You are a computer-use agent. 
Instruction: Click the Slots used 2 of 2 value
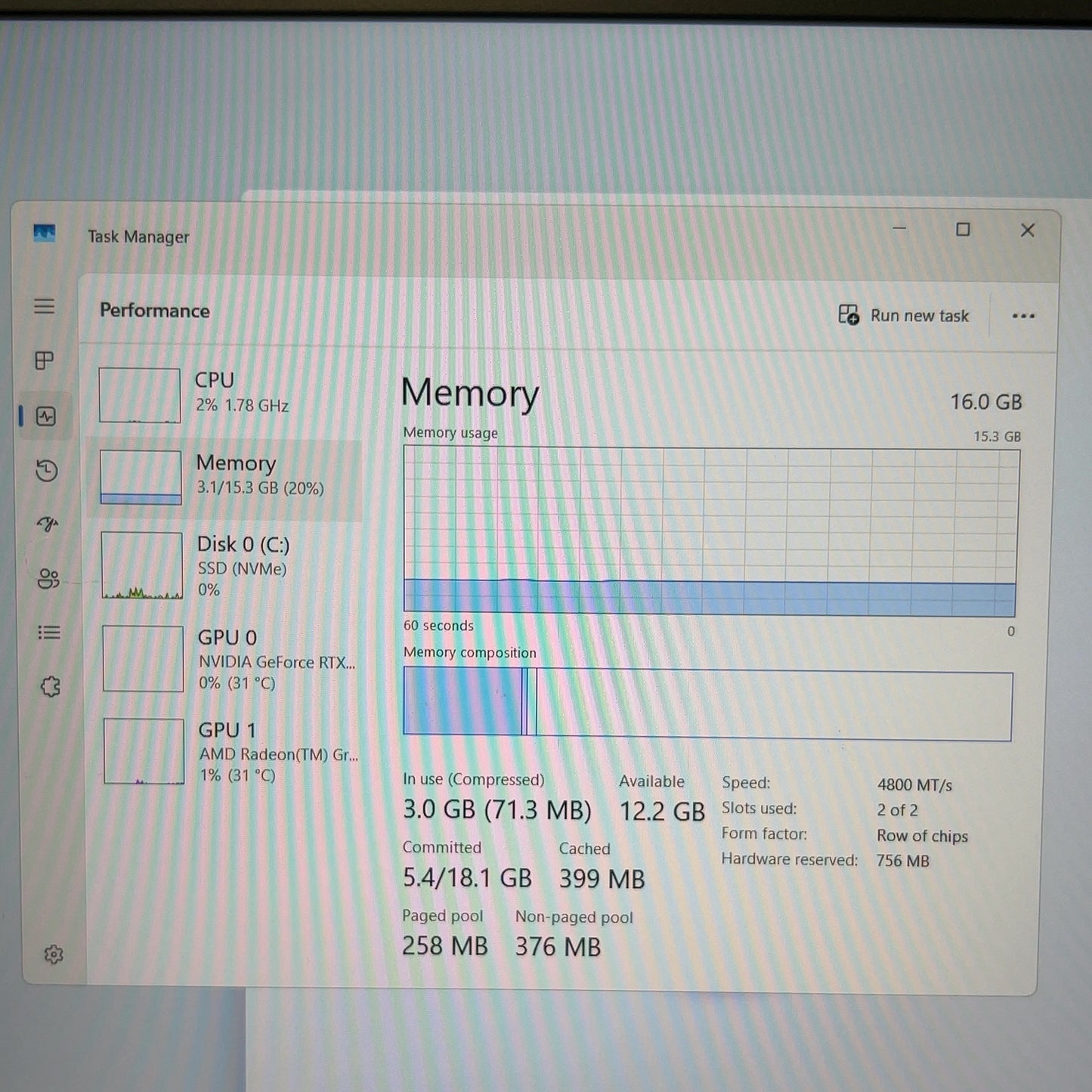pyautogui.click(x=897, y=810)
